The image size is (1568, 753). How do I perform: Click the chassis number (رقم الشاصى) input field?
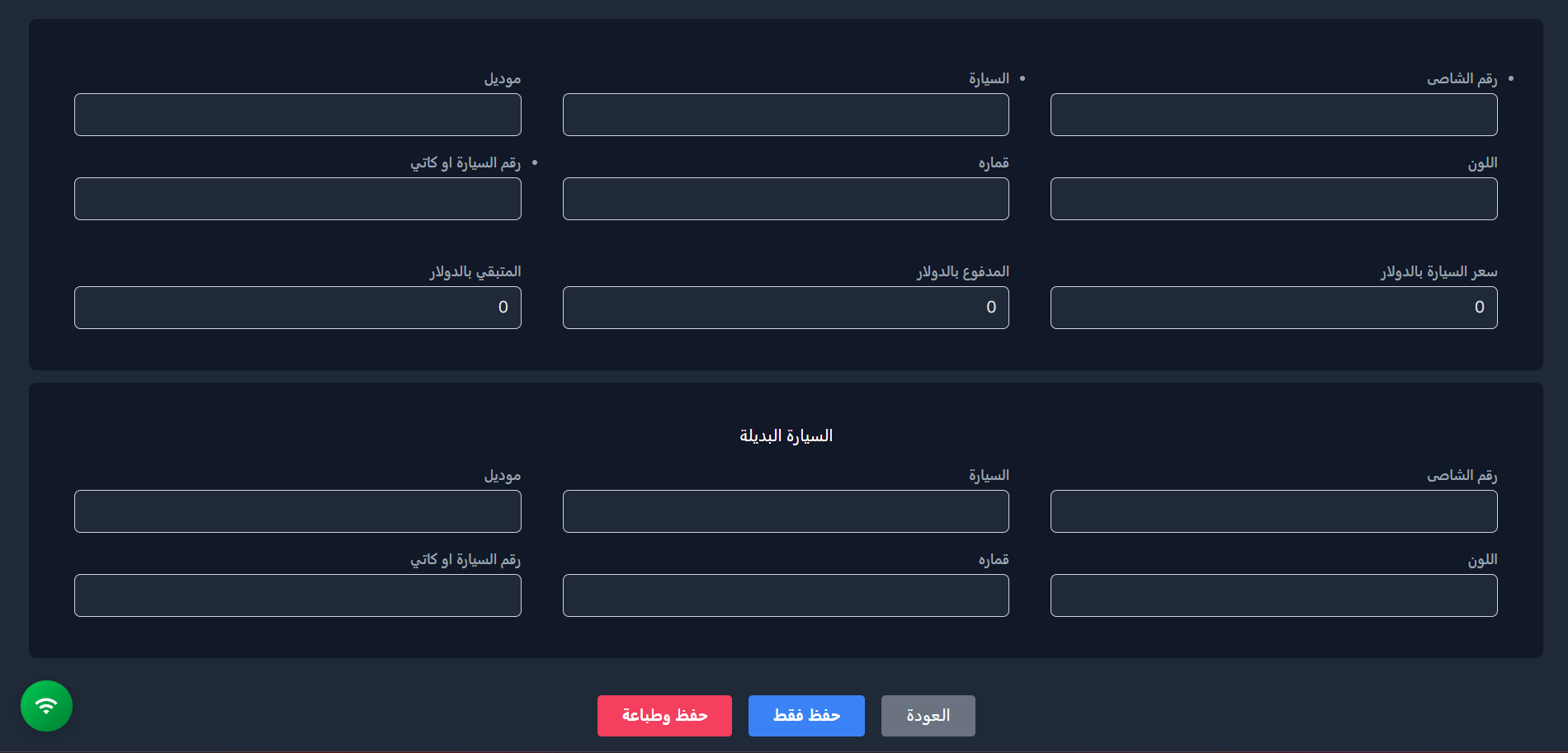[x=1273, y=115]
